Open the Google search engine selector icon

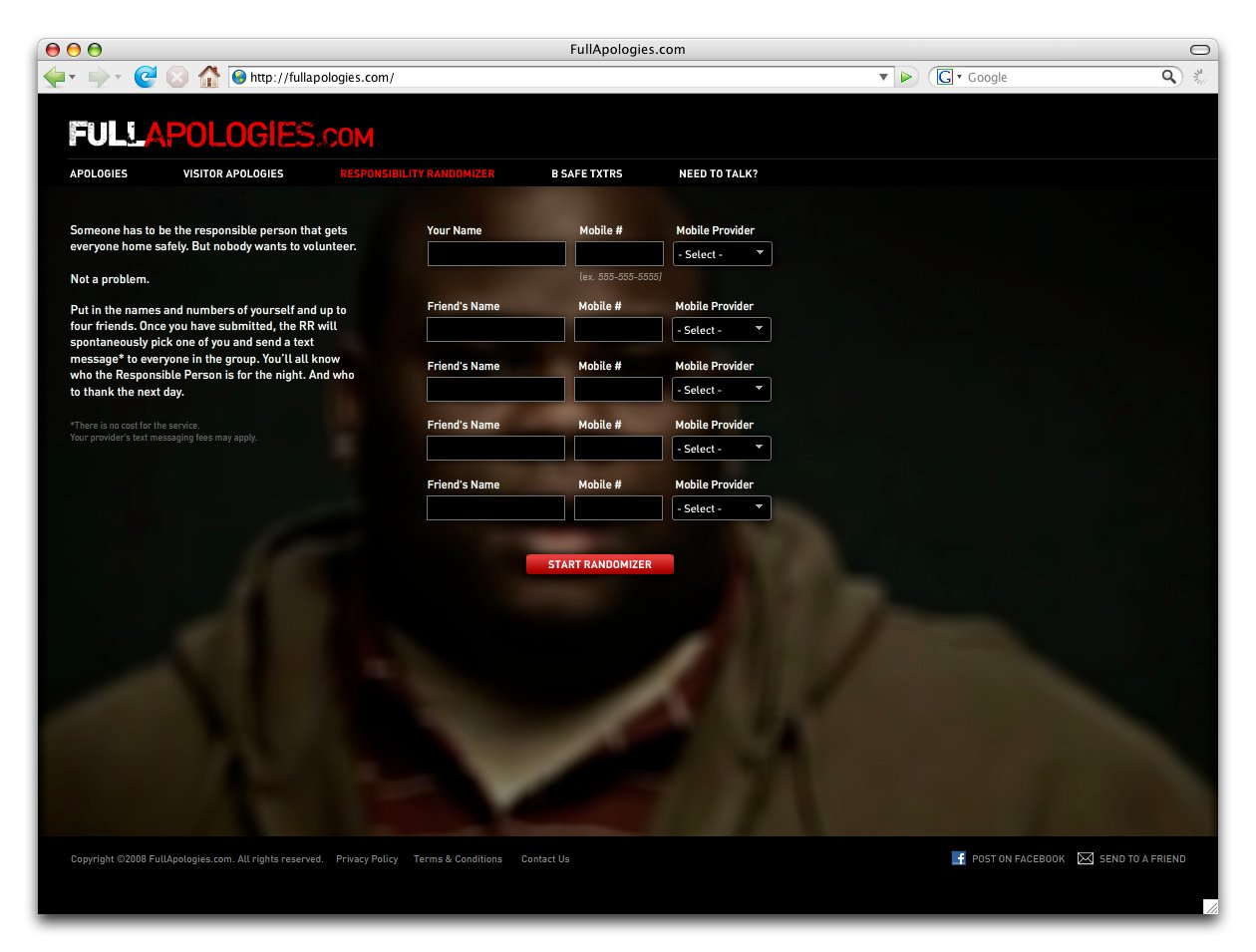(x=946, y=77)
